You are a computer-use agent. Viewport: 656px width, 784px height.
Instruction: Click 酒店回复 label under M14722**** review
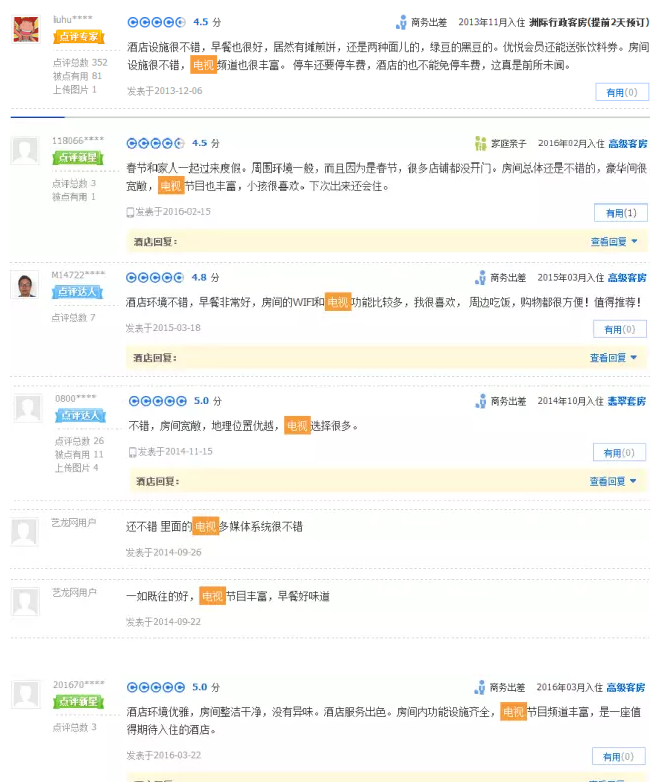click(x=154, y=358)
